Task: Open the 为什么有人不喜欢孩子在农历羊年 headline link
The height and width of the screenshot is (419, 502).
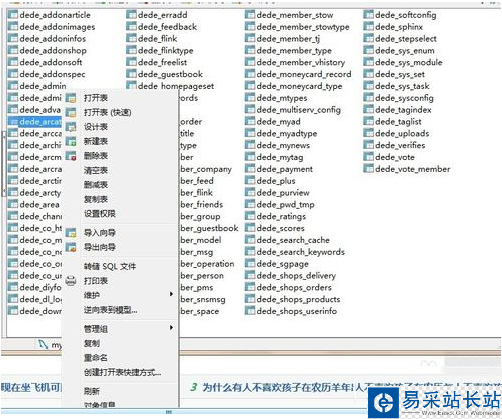Action: (x=277, y=387)
